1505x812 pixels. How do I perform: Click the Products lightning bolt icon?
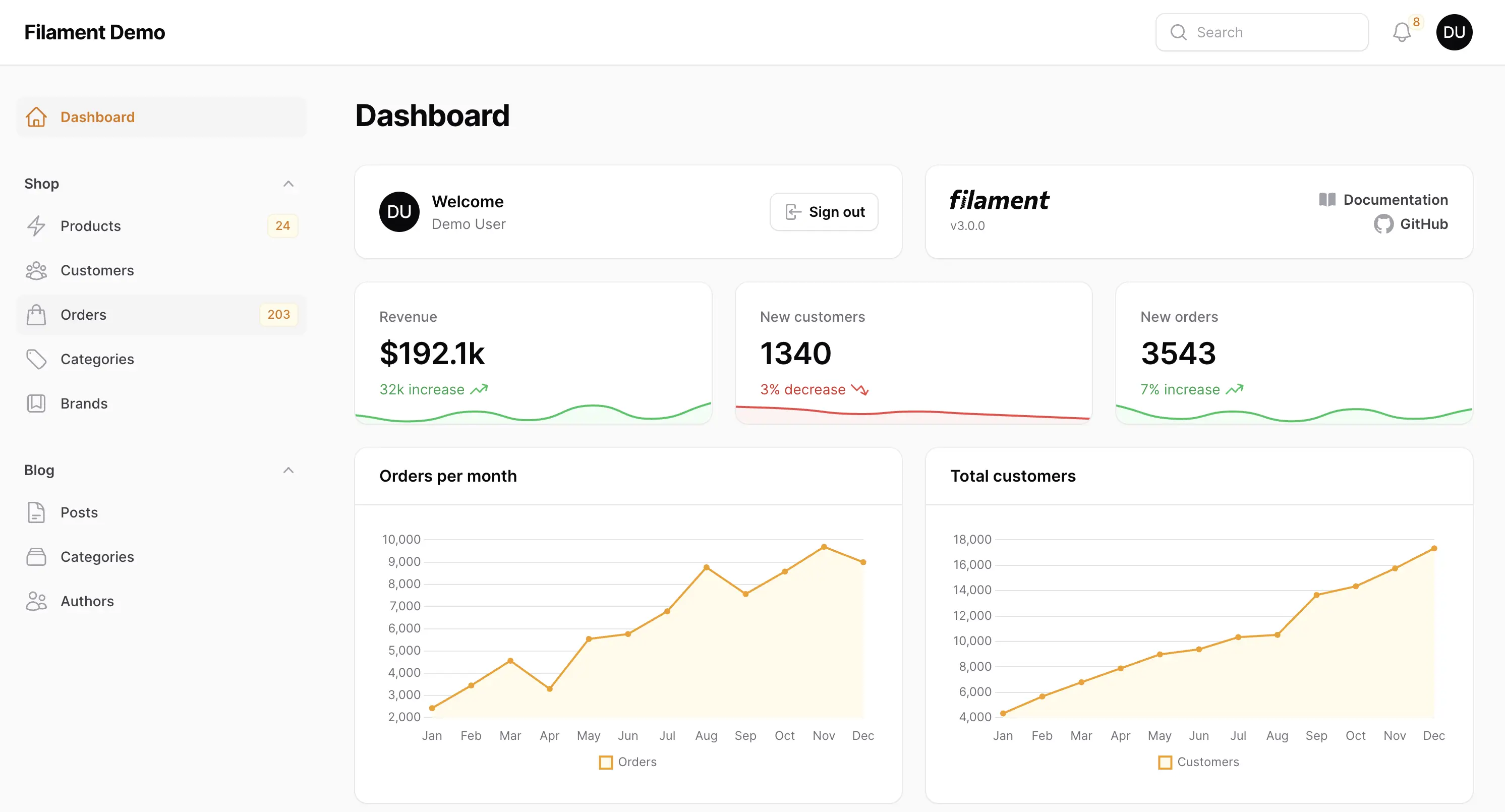(x=36, y=225)
